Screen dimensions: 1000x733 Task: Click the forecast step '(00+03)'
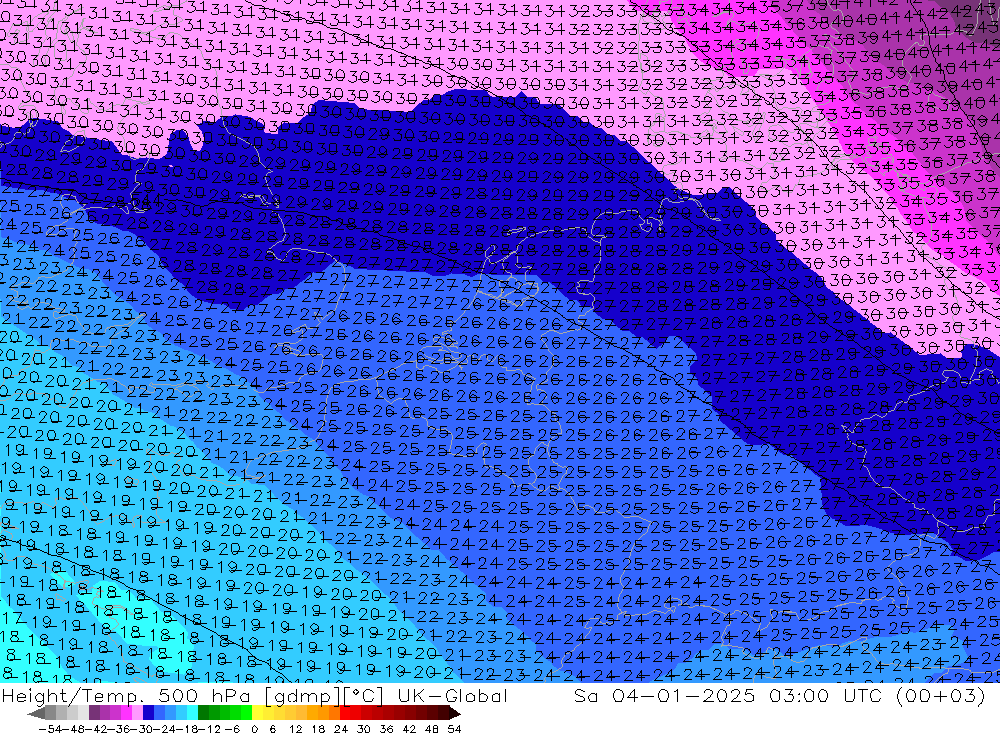click(x=940, y=695)
